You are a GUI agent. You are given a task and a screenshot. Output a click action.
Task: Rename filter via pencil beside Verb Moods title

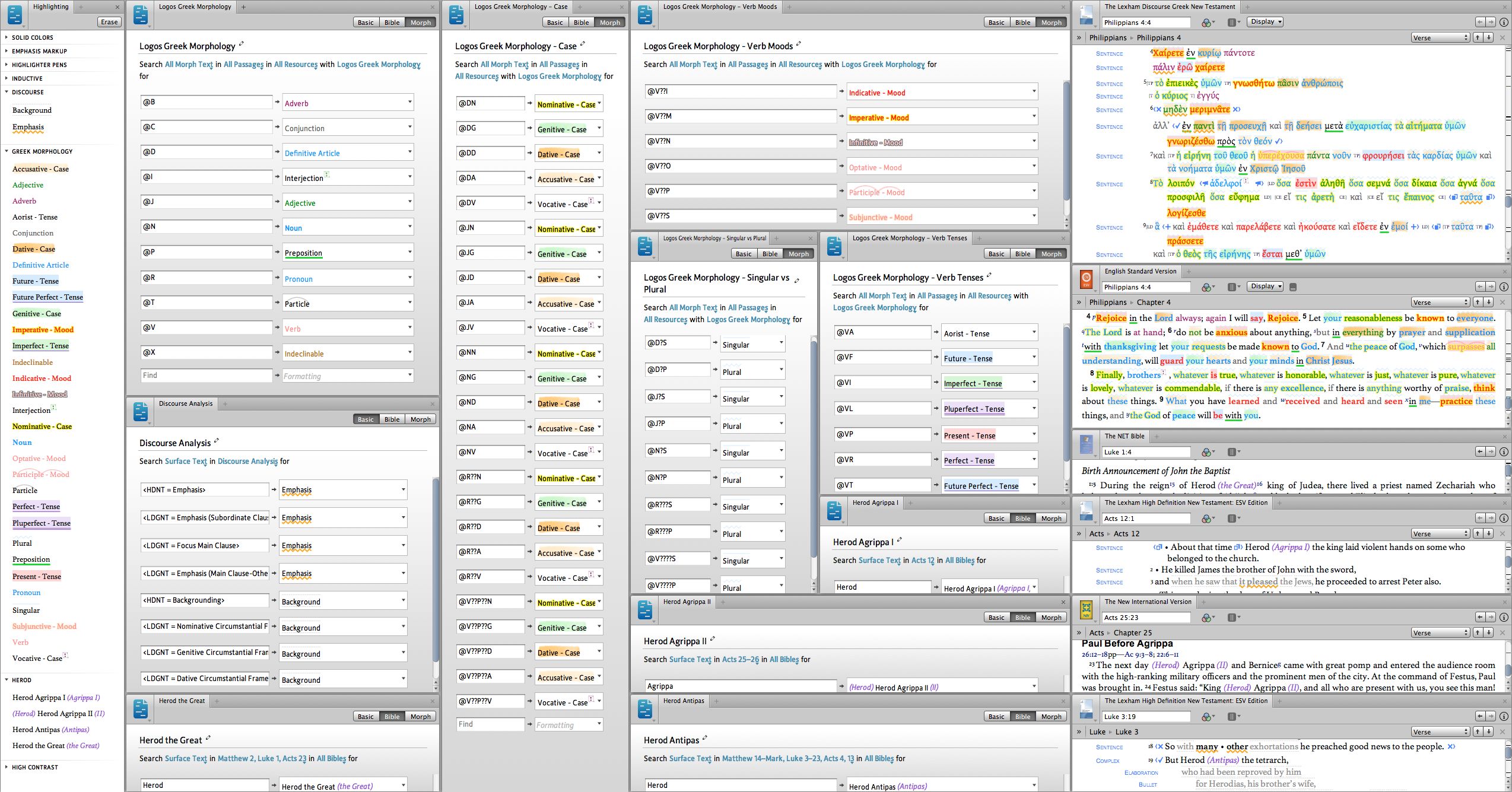tap(799, 44)
